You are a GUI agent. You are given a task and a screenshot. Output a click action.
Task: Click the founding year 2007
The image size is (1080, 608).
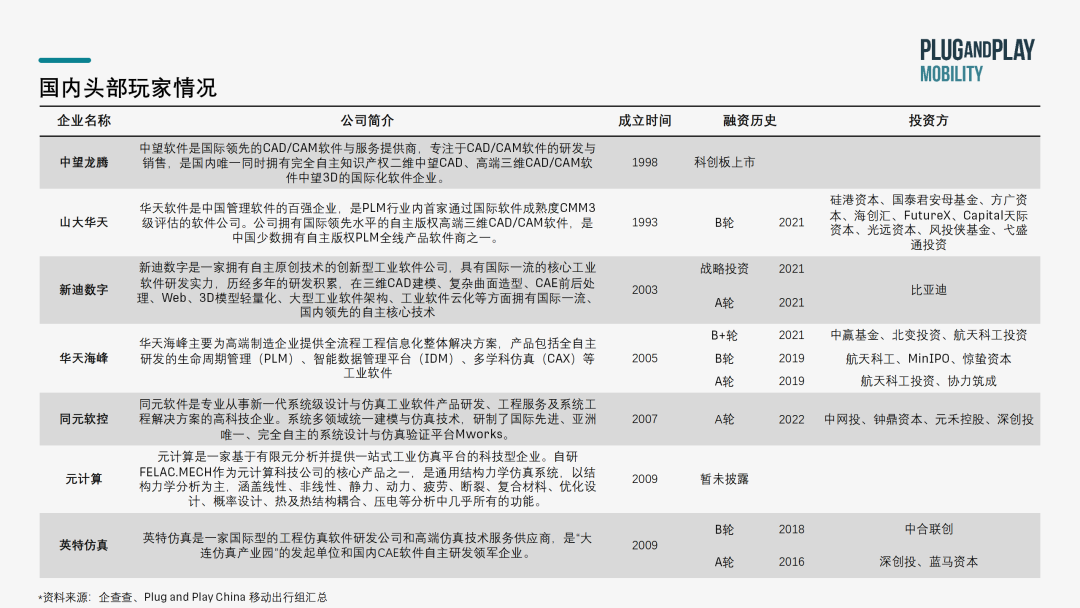tap(645, 419)
